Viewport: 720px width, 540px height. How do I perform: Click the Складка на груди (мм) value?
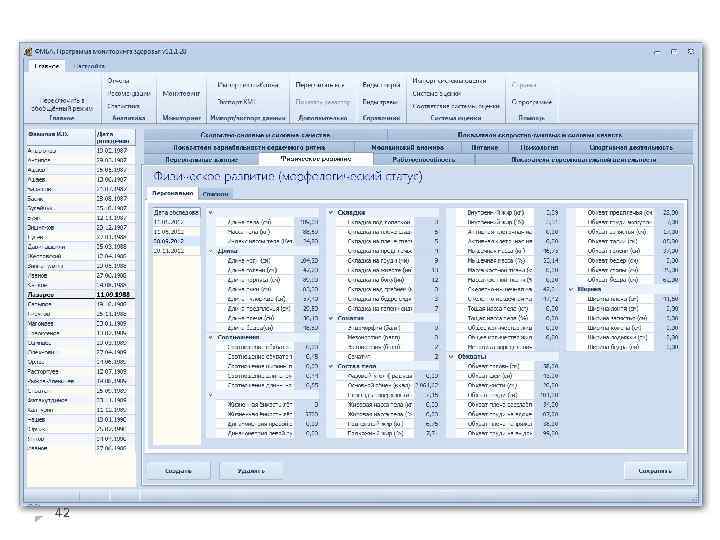[428, 260]
